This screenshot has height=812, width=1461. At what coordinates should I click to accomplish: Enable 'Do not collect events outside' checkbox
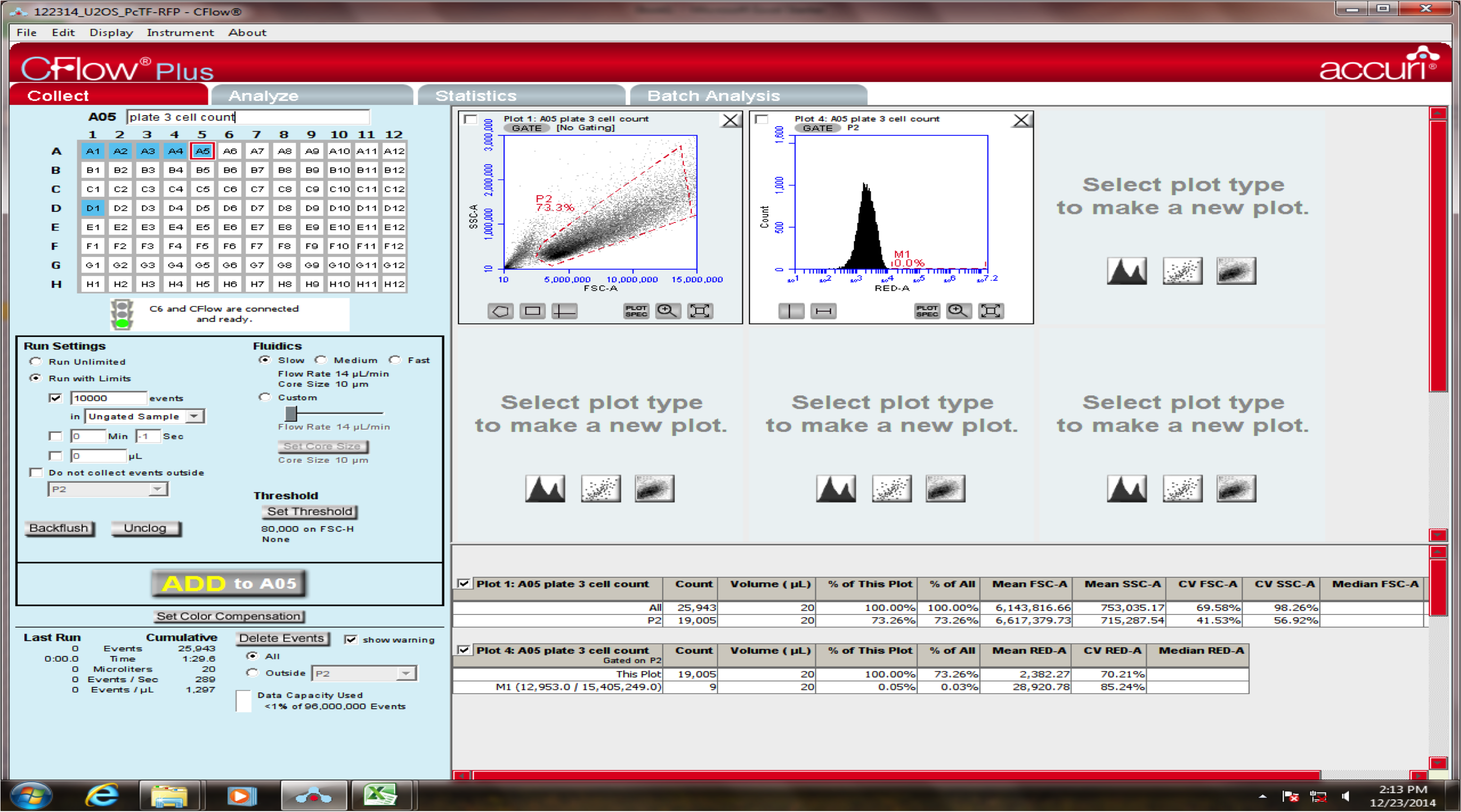click(35, 472)
